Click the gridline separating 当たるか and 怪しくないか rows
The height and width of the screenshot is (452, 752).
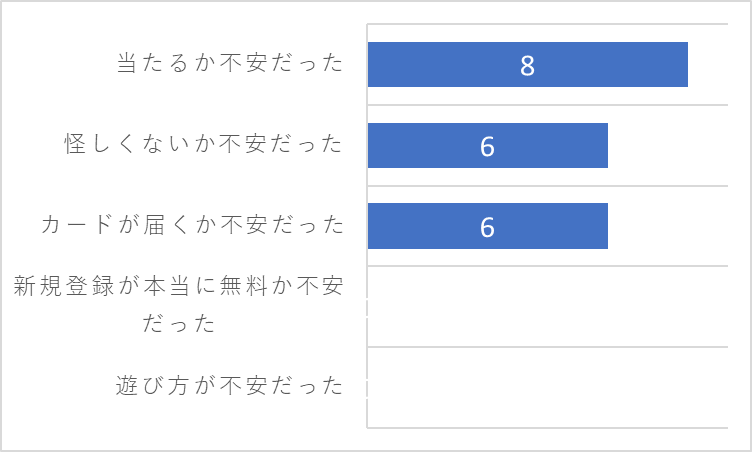548,105
